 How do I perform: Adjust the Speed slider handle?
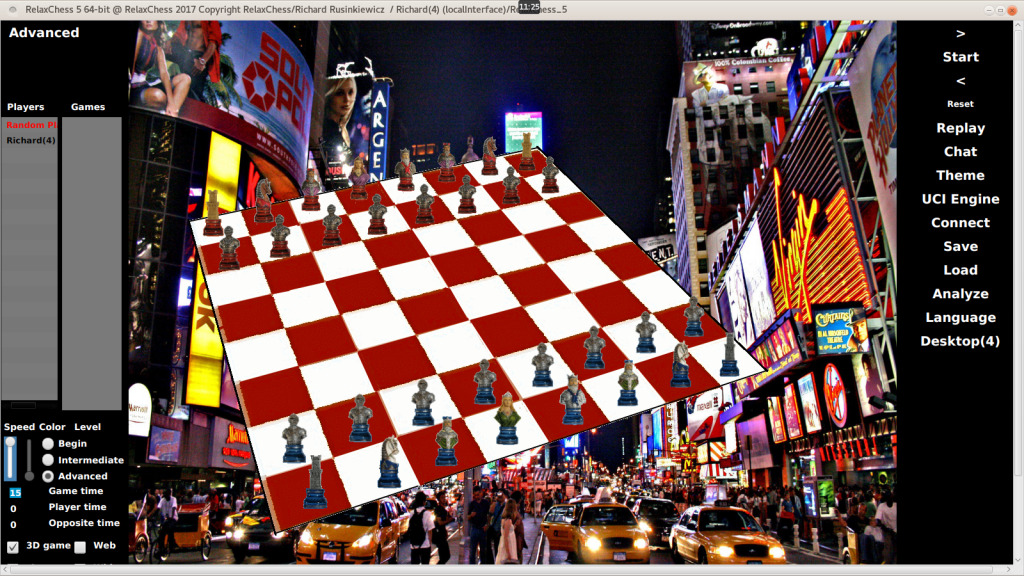point(10,443)
